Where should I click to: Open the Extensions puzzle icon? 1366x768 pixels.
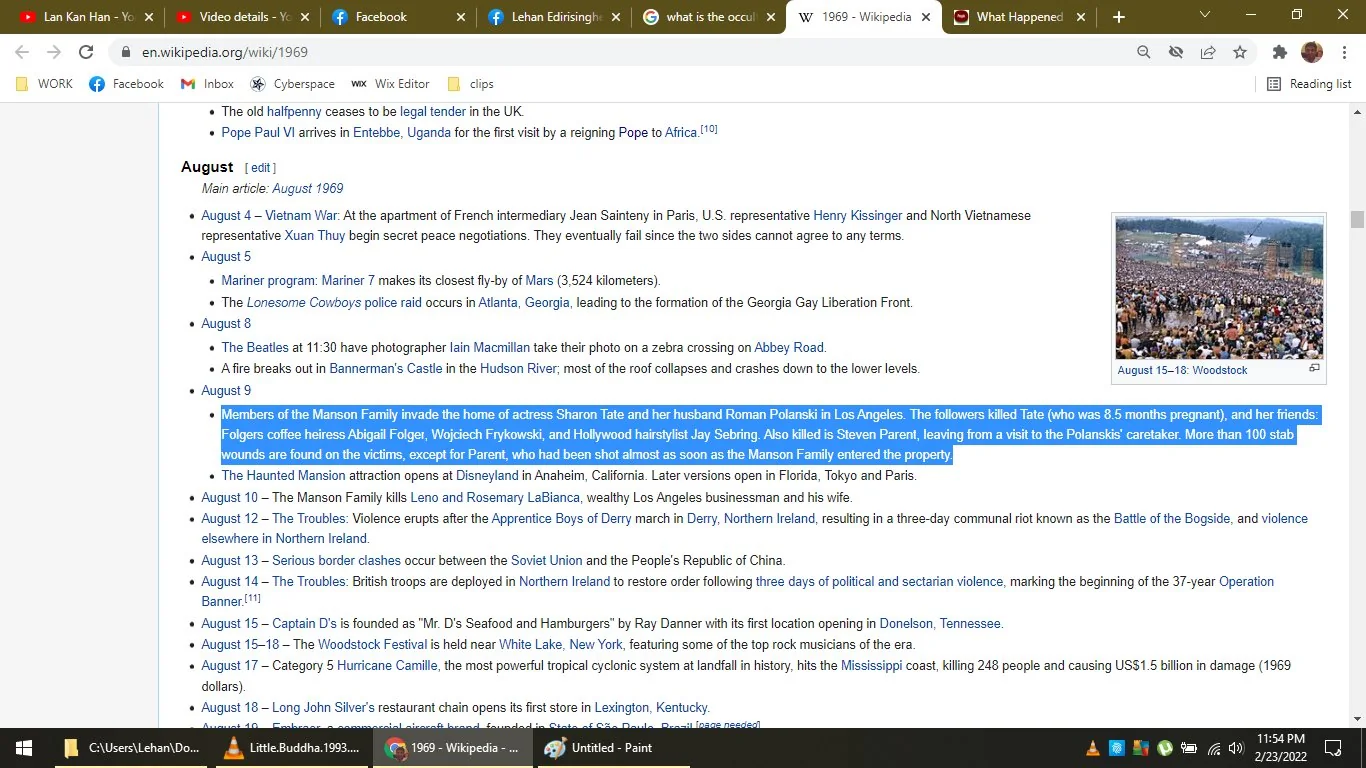pos(1280,52)
